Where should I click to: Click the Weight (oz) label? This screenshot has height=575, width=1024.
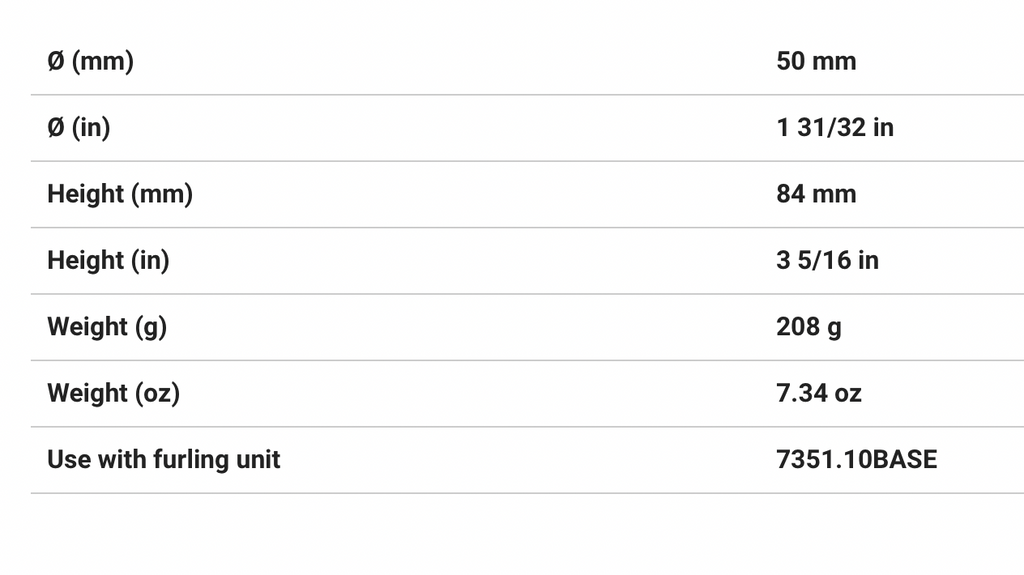113,393
